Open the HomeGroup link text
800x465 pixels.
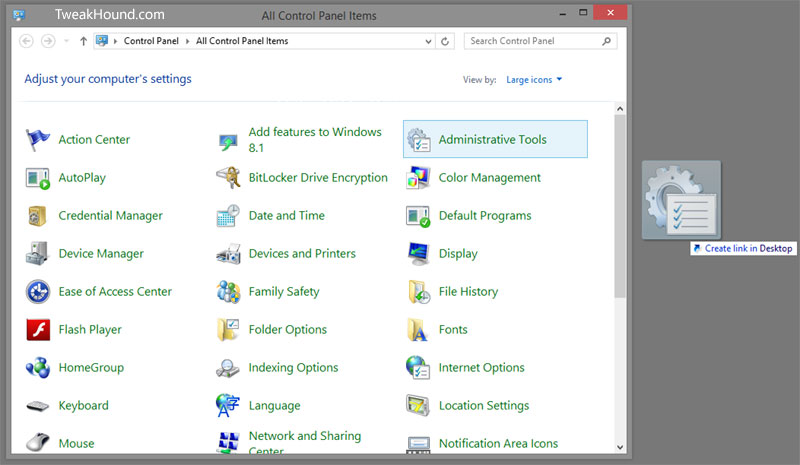pyautogui.click(x=91, y=368)
